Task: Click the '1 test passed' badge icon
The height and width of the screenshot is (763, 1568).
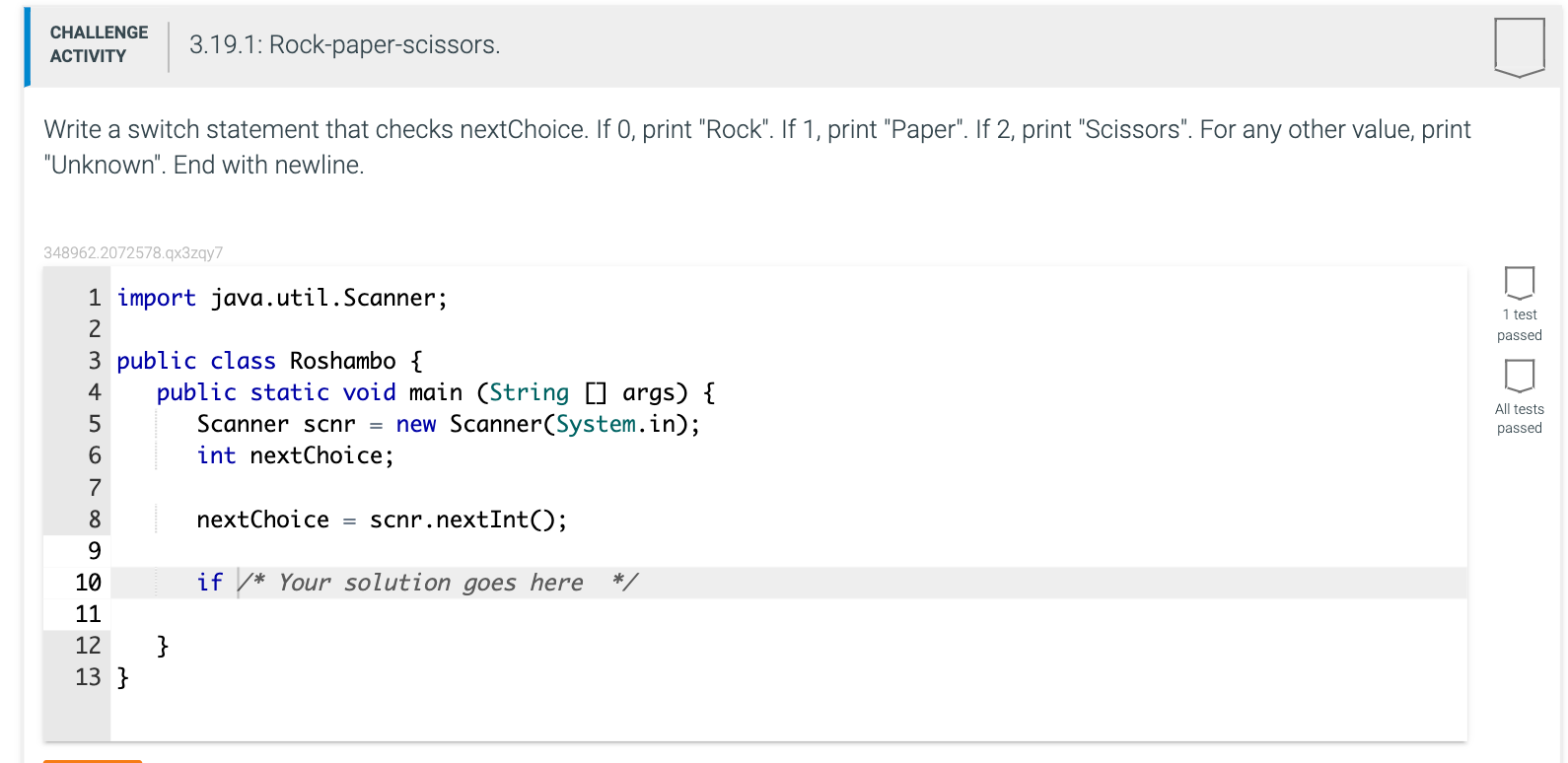Action: [x=1519, y=283]
